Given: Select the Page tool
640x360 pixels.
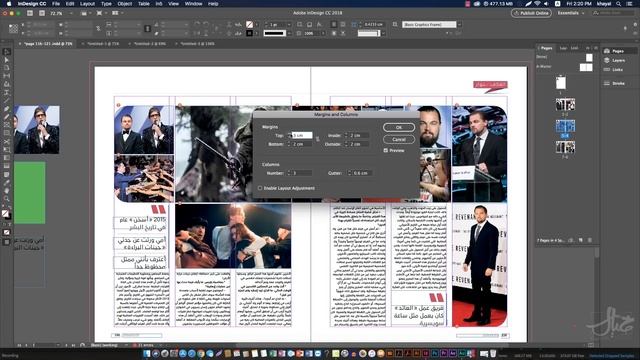Looking at the screenshot, I should click(x=7, y=68).
